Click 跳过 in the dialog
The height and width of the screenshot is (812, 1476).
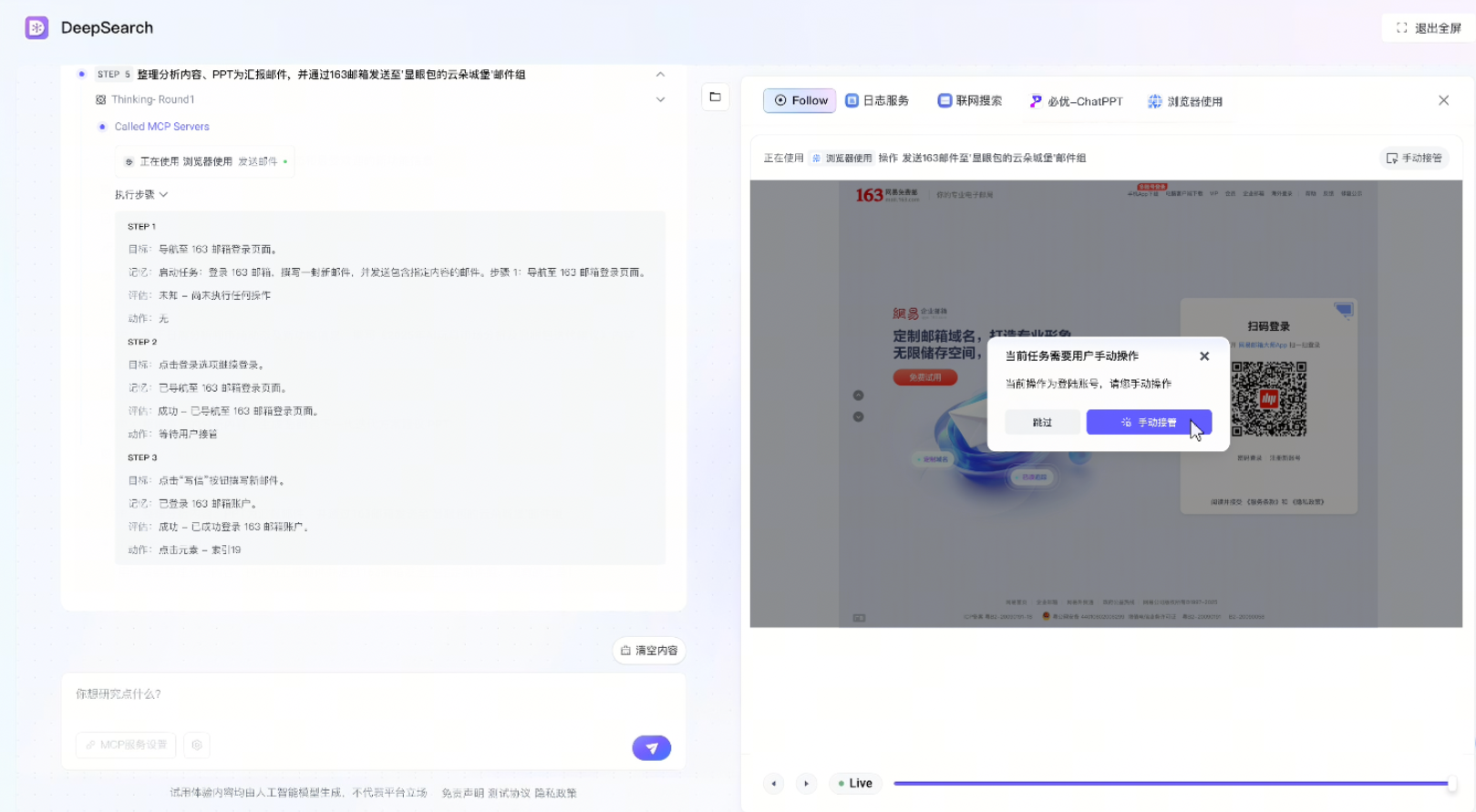point(1042,422)
